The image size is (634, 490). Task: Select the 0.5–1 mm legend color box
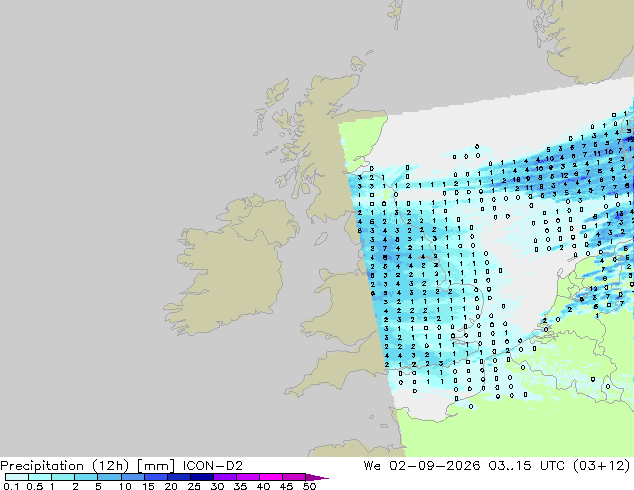(x=40, y=477)
